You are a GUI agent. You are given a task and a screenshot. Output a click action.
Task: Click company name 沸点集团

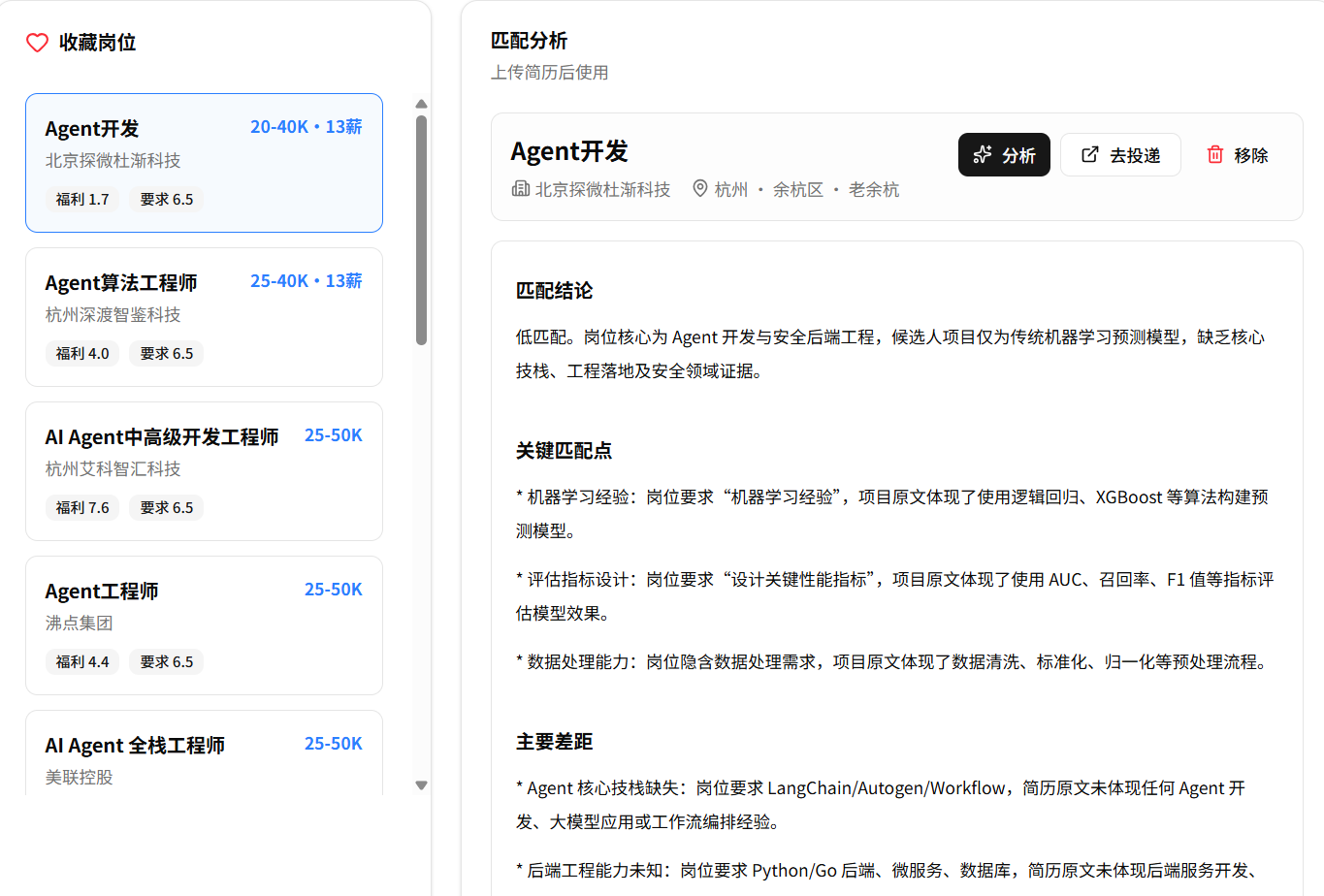[x=80, y=623]
